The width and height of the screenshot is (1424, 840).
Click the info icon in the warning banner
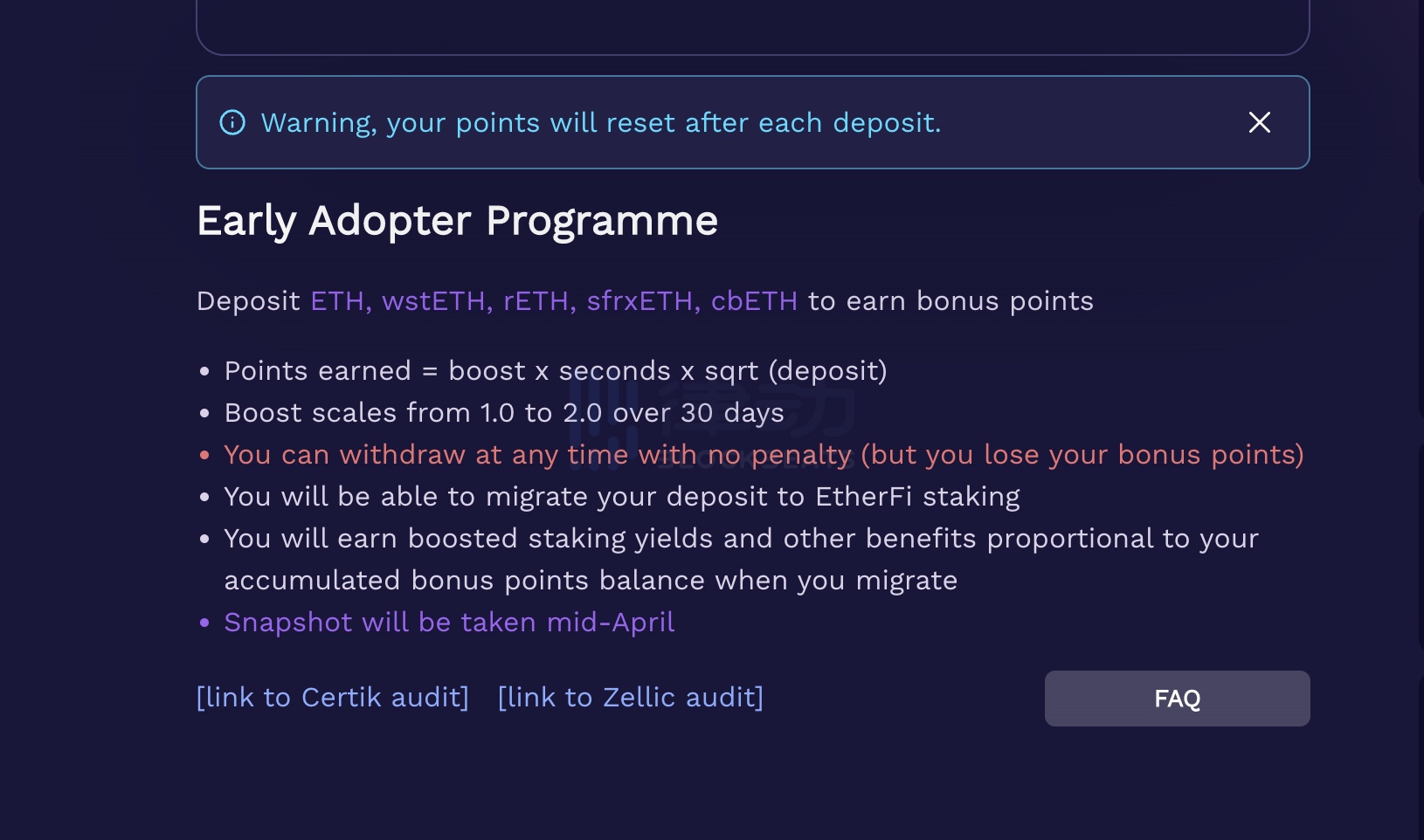(232, 122)
